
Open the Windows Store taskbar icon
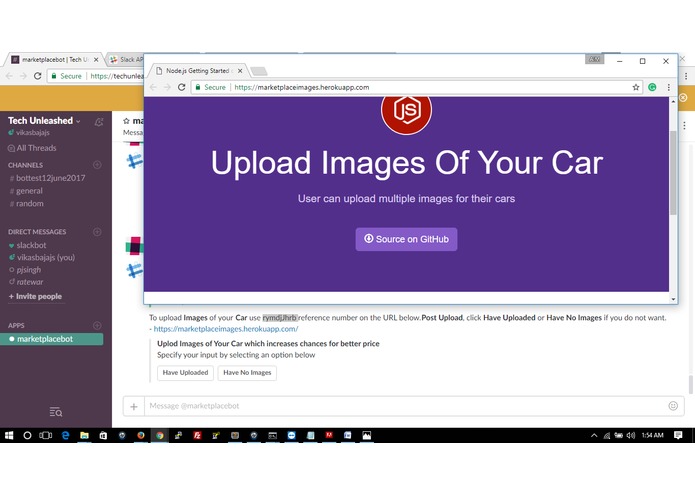pos(103,436)
